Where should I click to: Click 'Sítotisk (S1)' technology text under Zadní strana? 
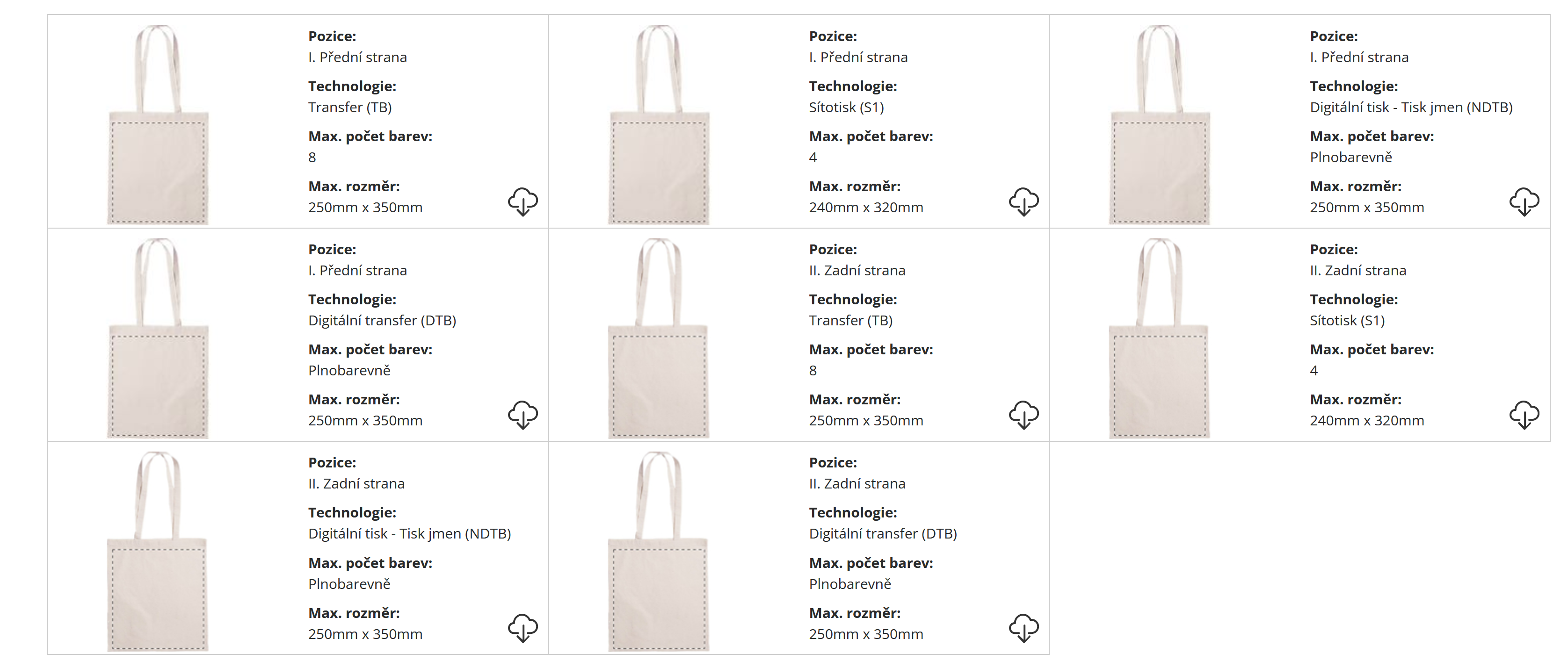(x=1347, y=321)
